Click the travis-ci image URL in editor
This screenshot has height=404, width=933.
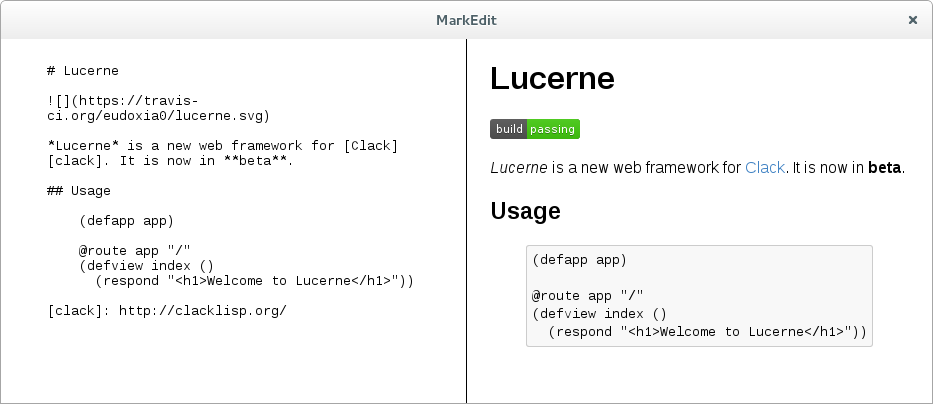point(158,108)
